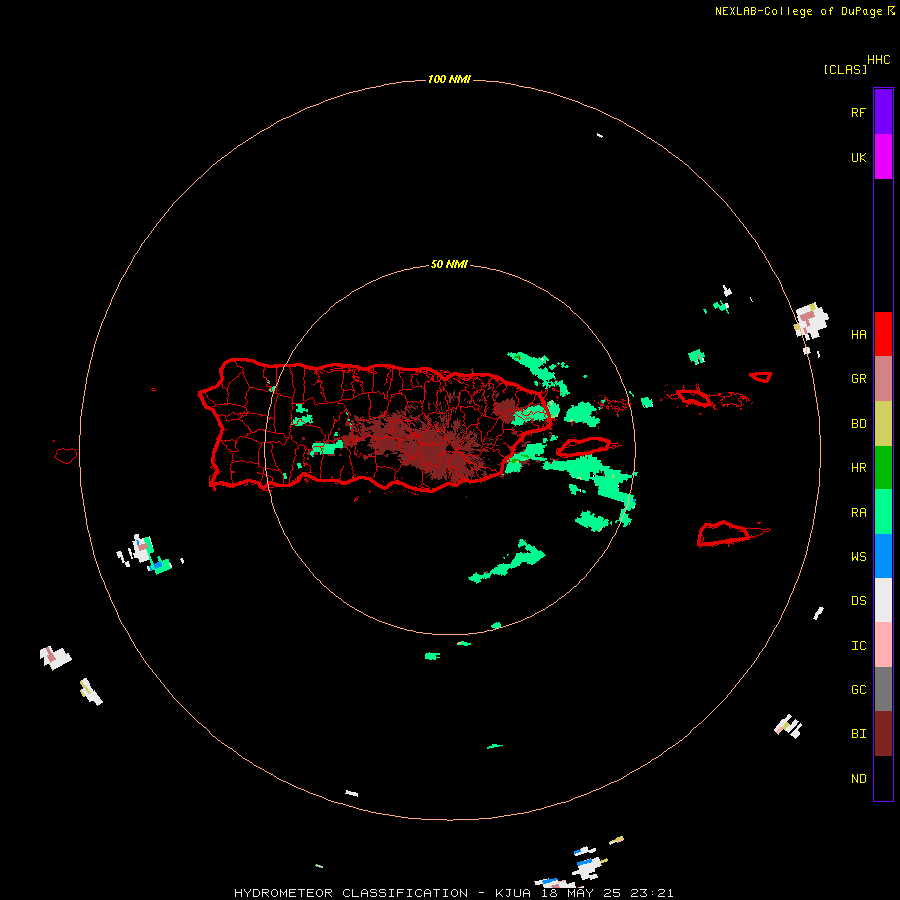Screen dimensions: 900x900
Task: Click the BI brown legend swatch
Action: pyautogui.click(x=883, y=734)
